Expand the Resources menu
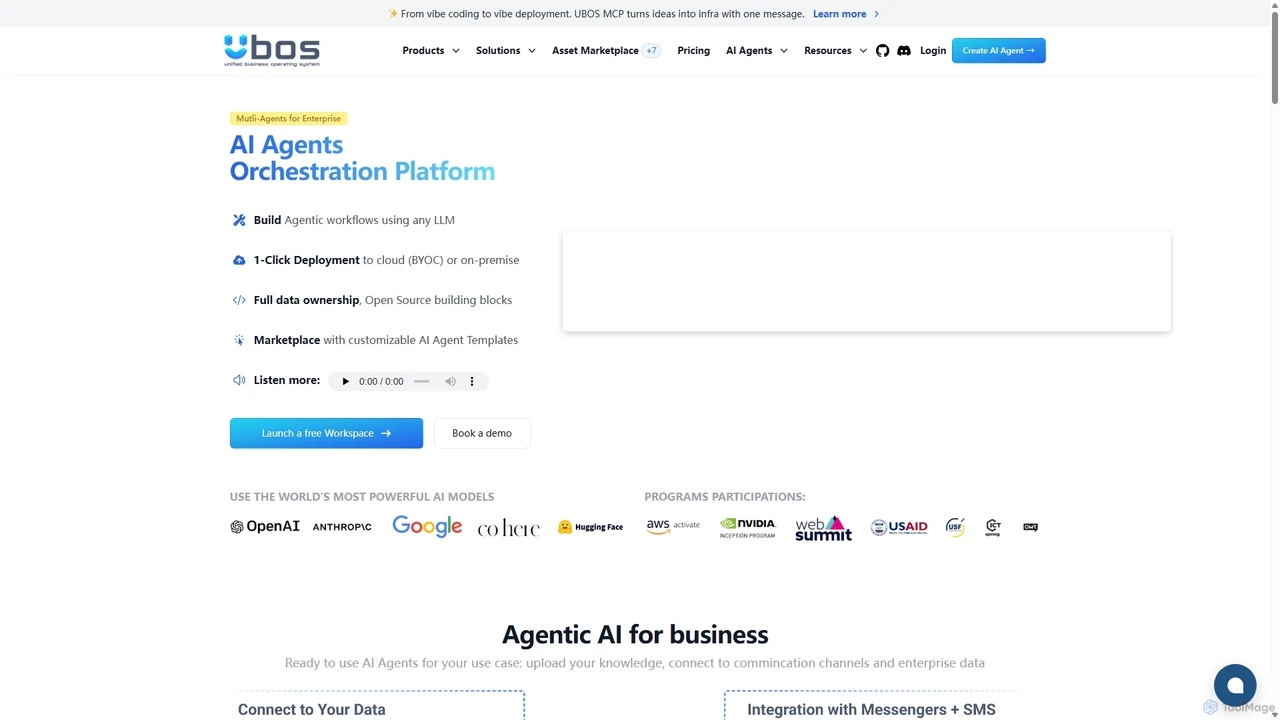Screen dimensions: 1280x720 [836, 50]
